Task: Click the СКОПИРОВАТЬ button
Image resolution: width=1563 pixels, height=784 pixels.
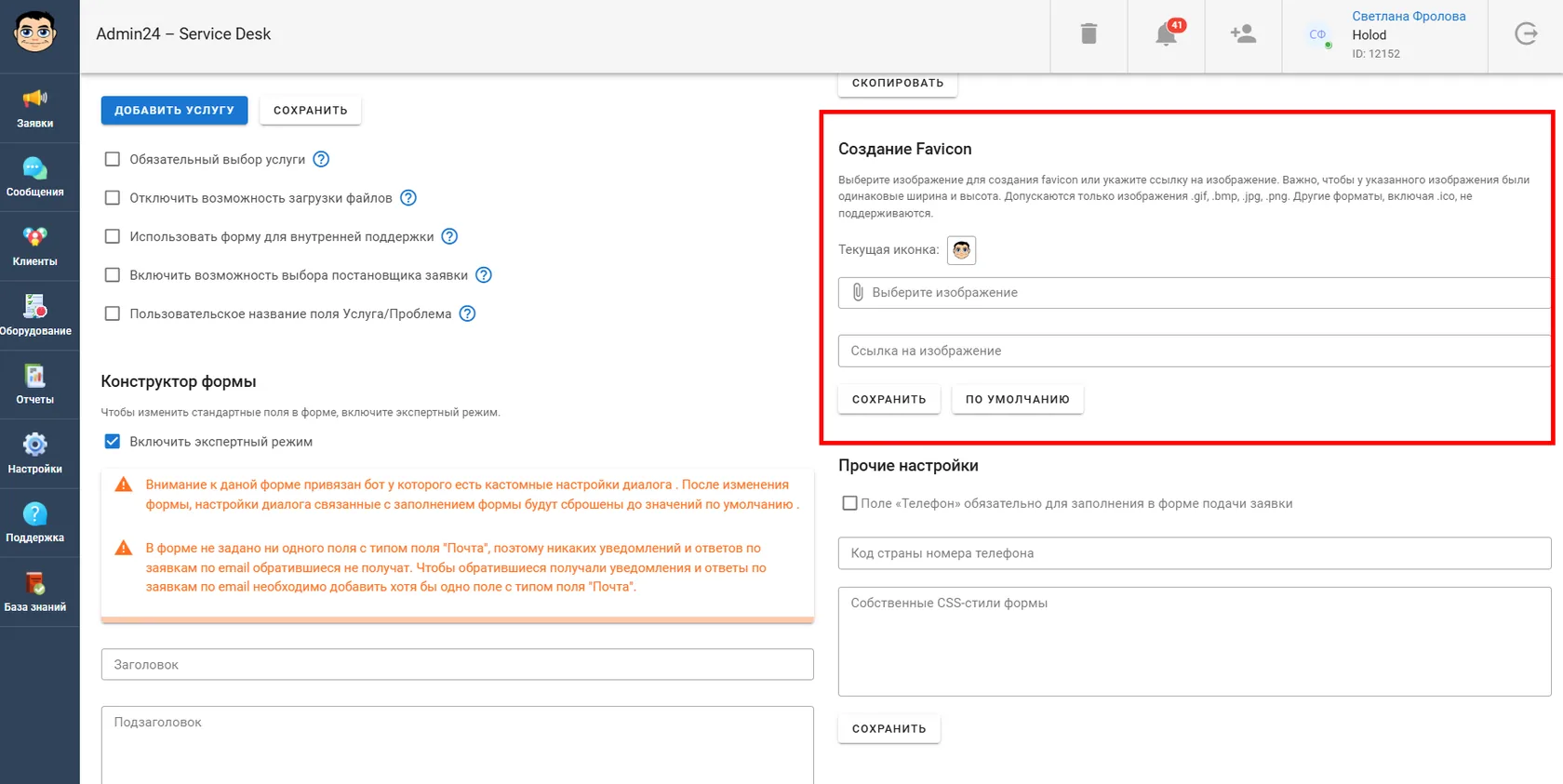Action: [898, 83]
